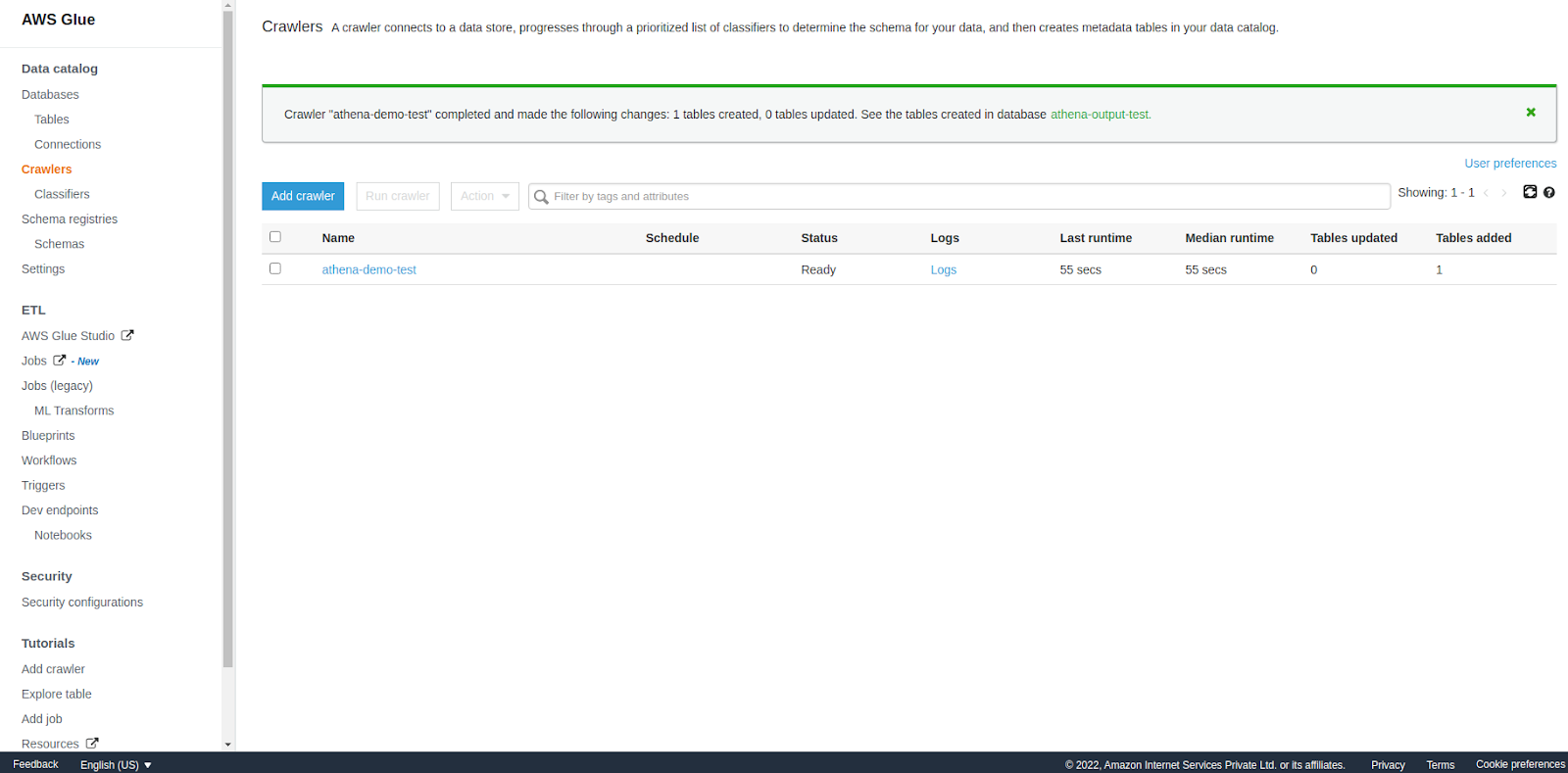Open Databases in the sidebar
This screenshot has width=1568, height=773.
[50, 95]
